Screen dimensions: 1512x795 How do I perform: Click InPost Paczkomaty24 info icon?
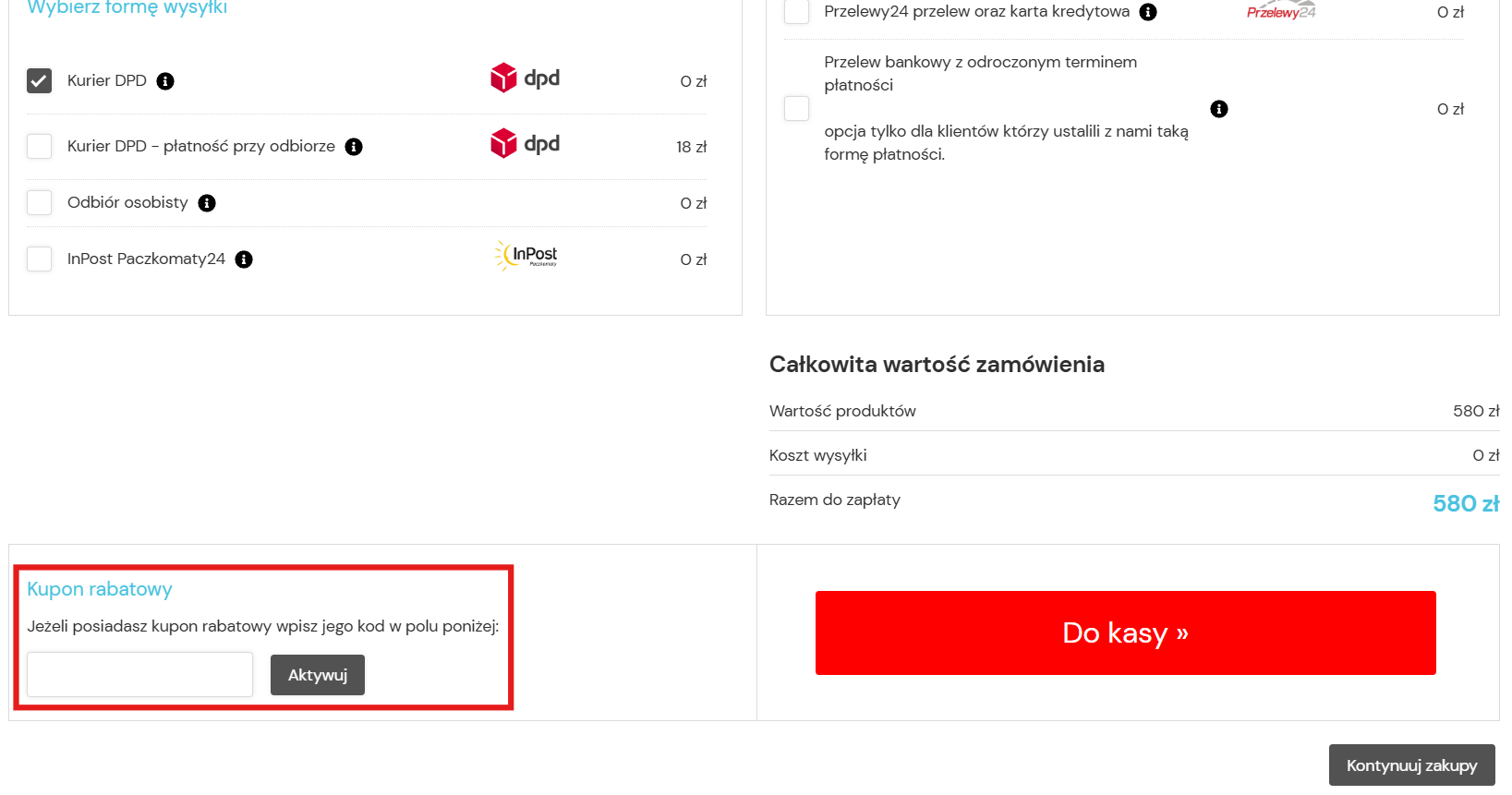pos(244,259)
